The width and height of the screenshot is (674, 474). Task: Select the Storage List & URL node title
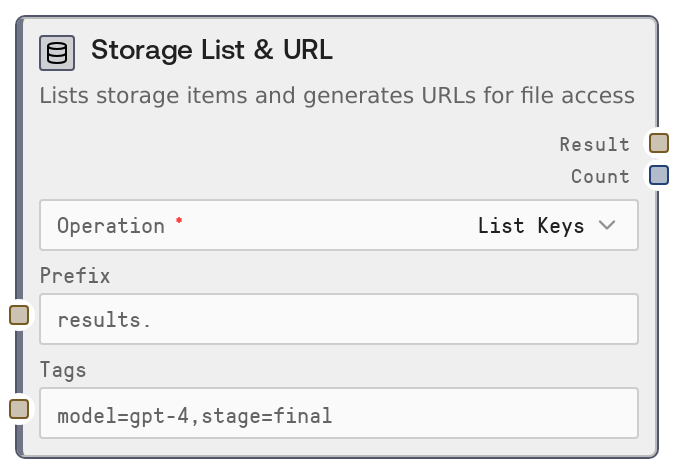tap(212, 51)
